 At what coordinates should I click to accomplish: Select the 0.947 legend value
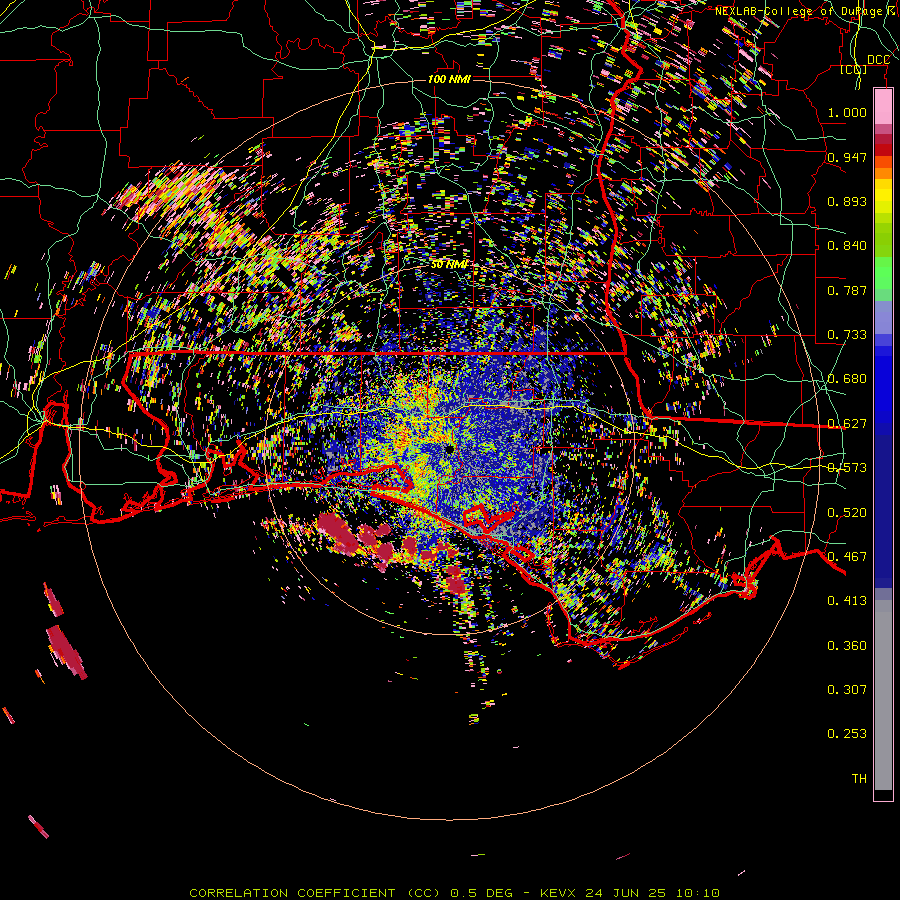click(847, 157)
